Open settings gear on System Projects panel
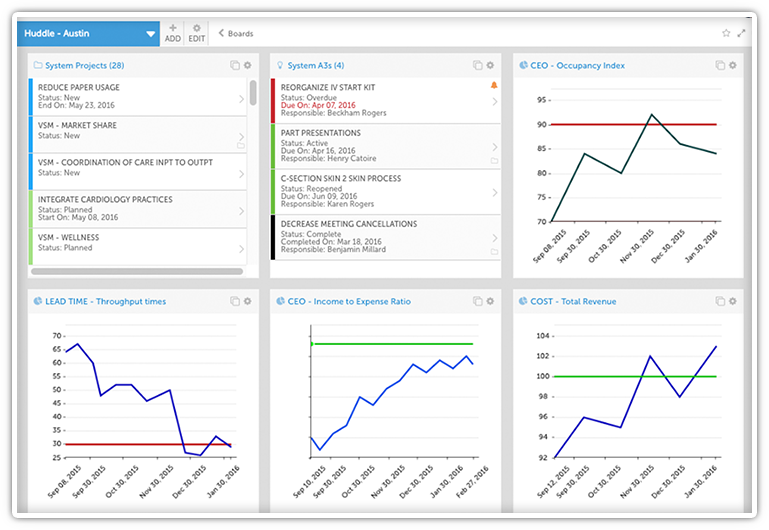Screen dimensions: 769x530 pos(247,65)
